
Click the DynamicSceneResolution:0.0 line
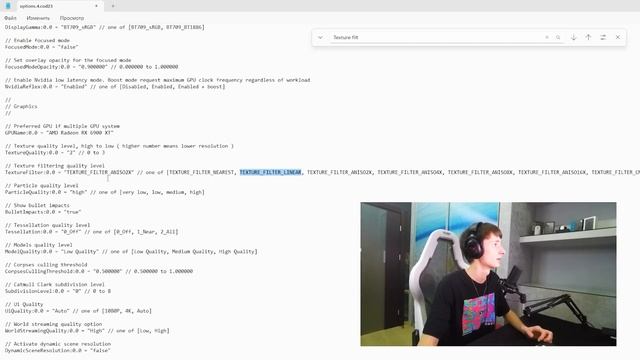click(x=58, y=350)
